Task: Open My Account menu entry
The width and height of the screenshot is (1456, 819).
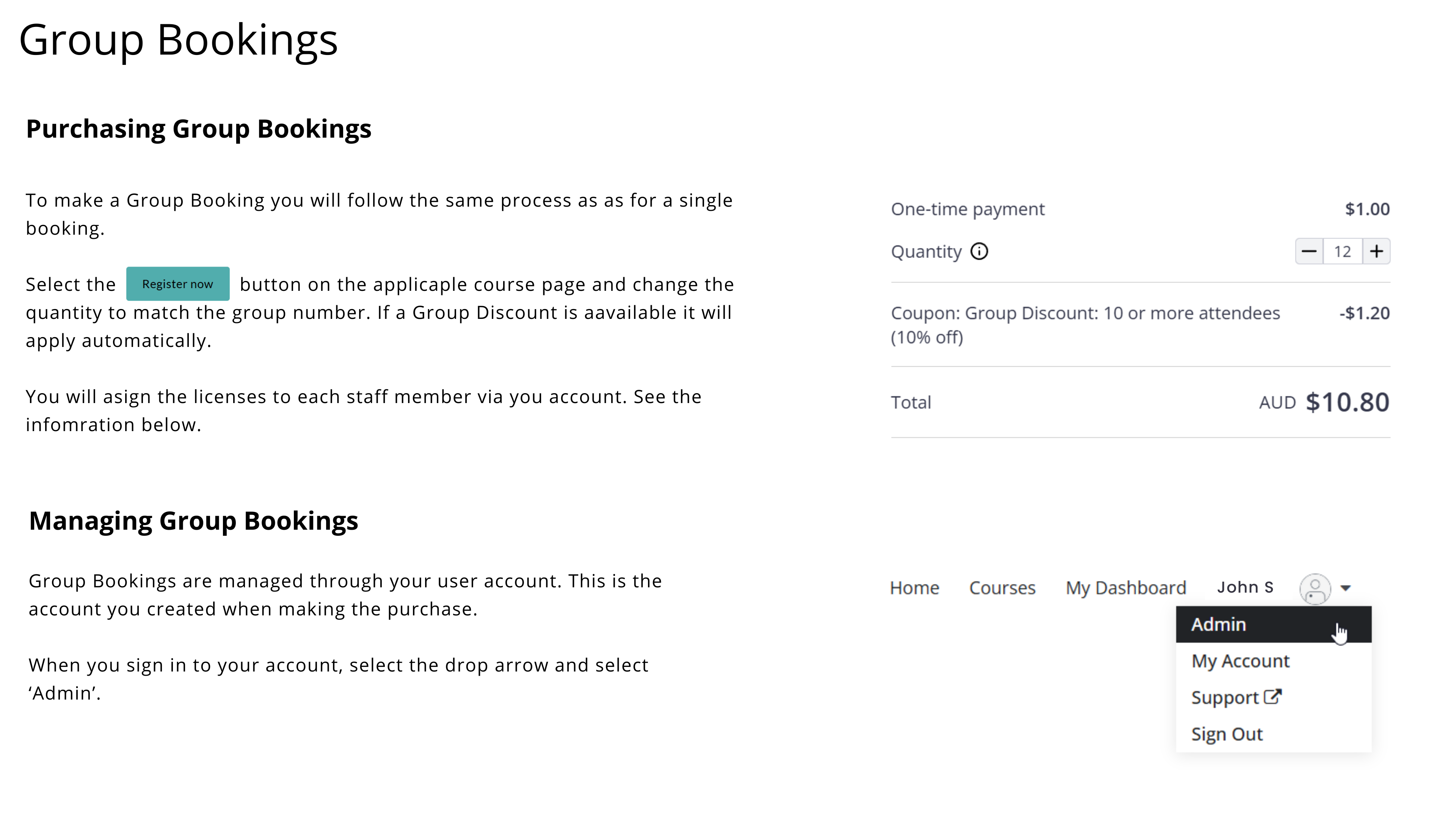Action: click(1240, 661)
